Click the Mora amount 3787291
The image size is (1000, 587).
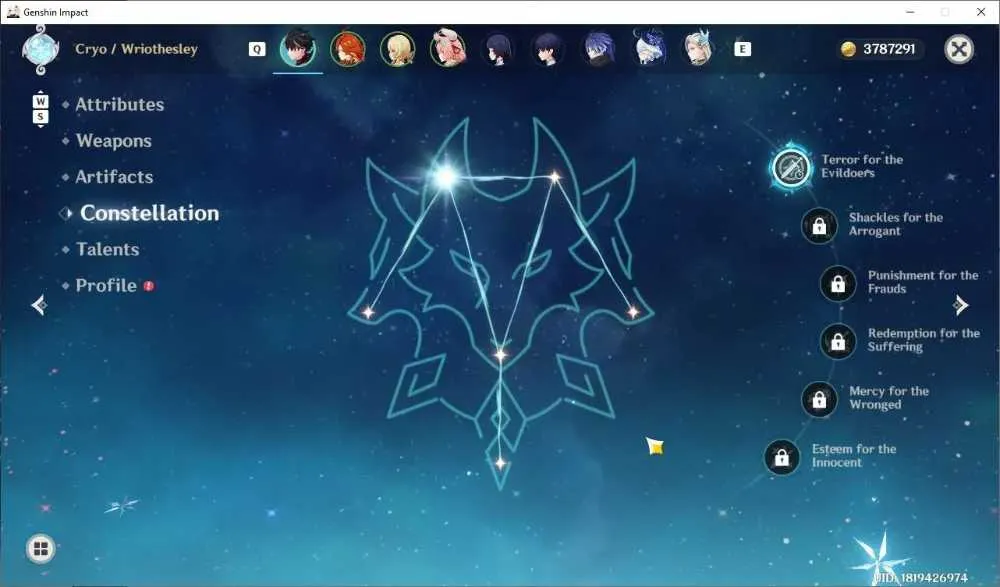click(889, 49)
